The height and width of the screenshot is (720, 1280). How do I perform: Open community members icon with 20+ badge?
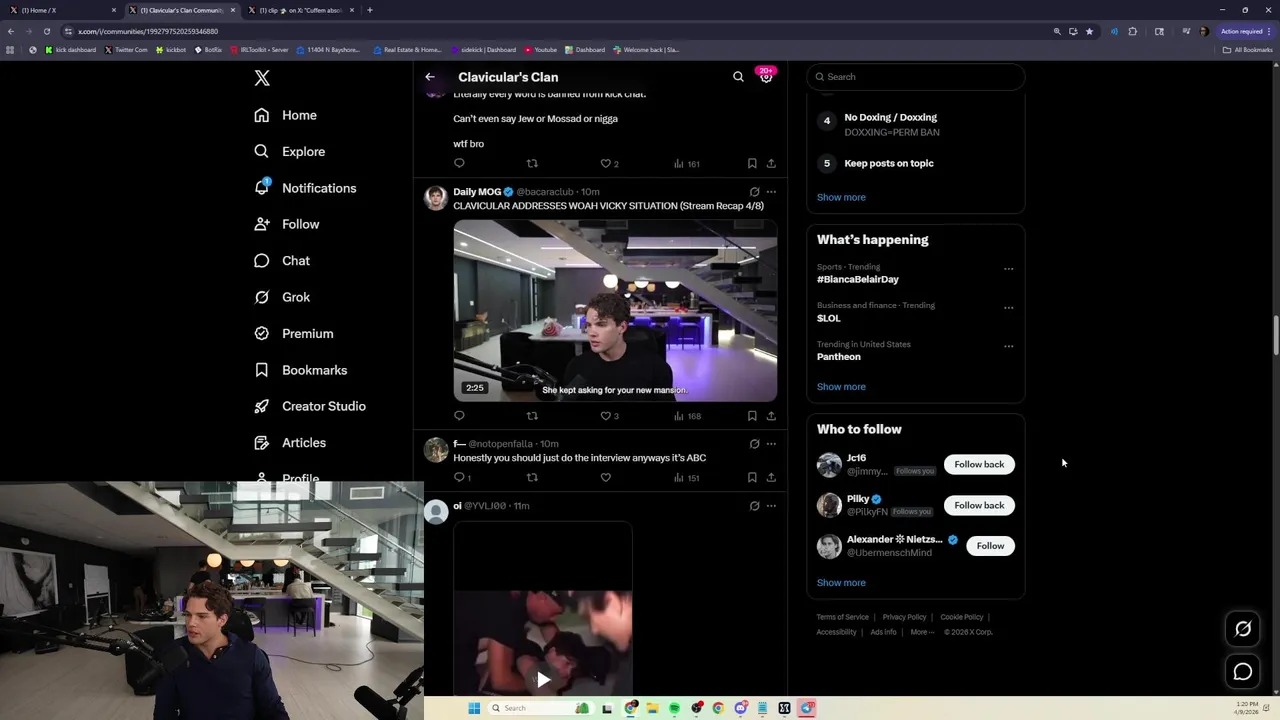click(766, 76)
